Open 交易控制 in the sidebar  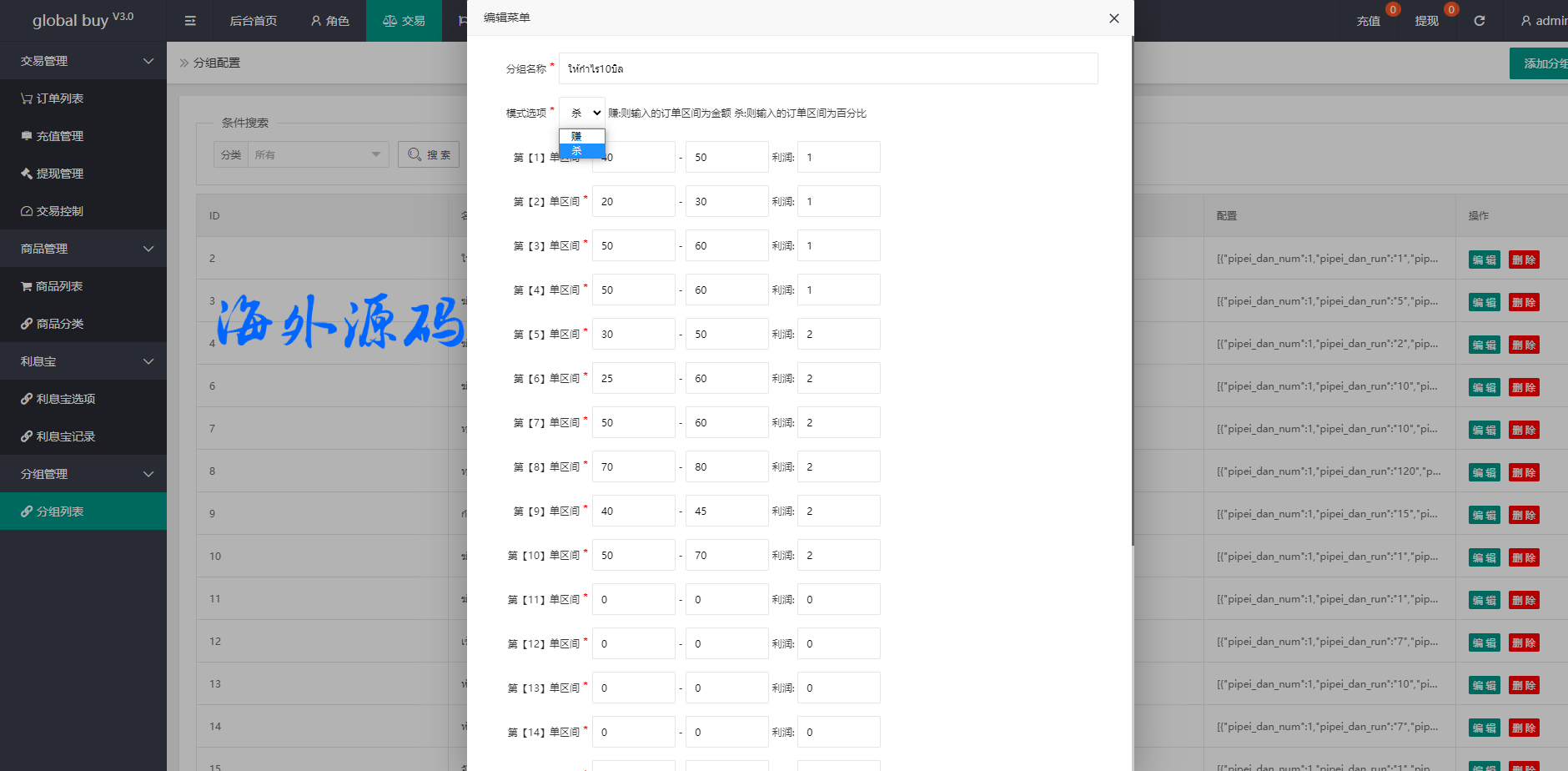pyautogui.click(x=52, y=211)
